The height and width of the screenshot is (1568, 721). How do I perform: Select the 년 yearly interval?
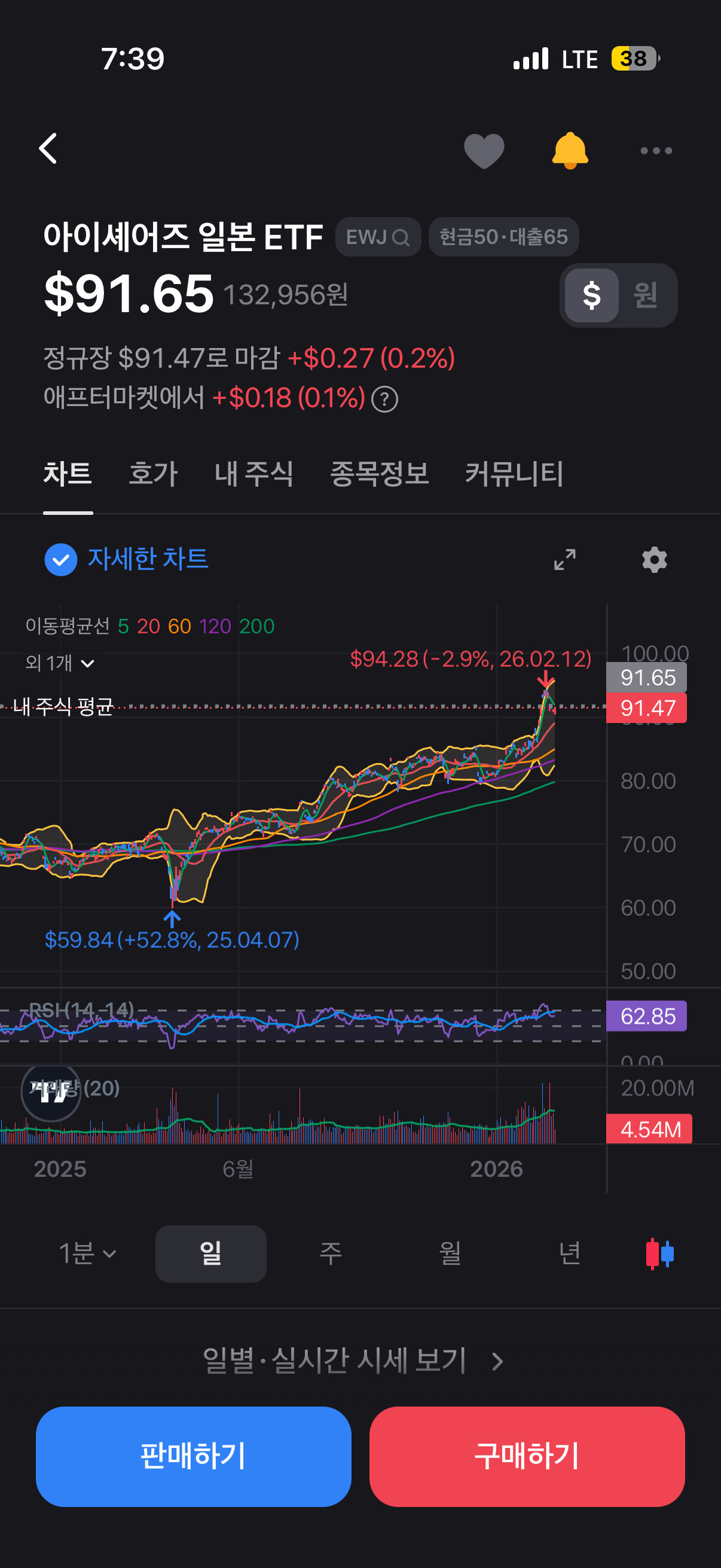point(570,1254)
